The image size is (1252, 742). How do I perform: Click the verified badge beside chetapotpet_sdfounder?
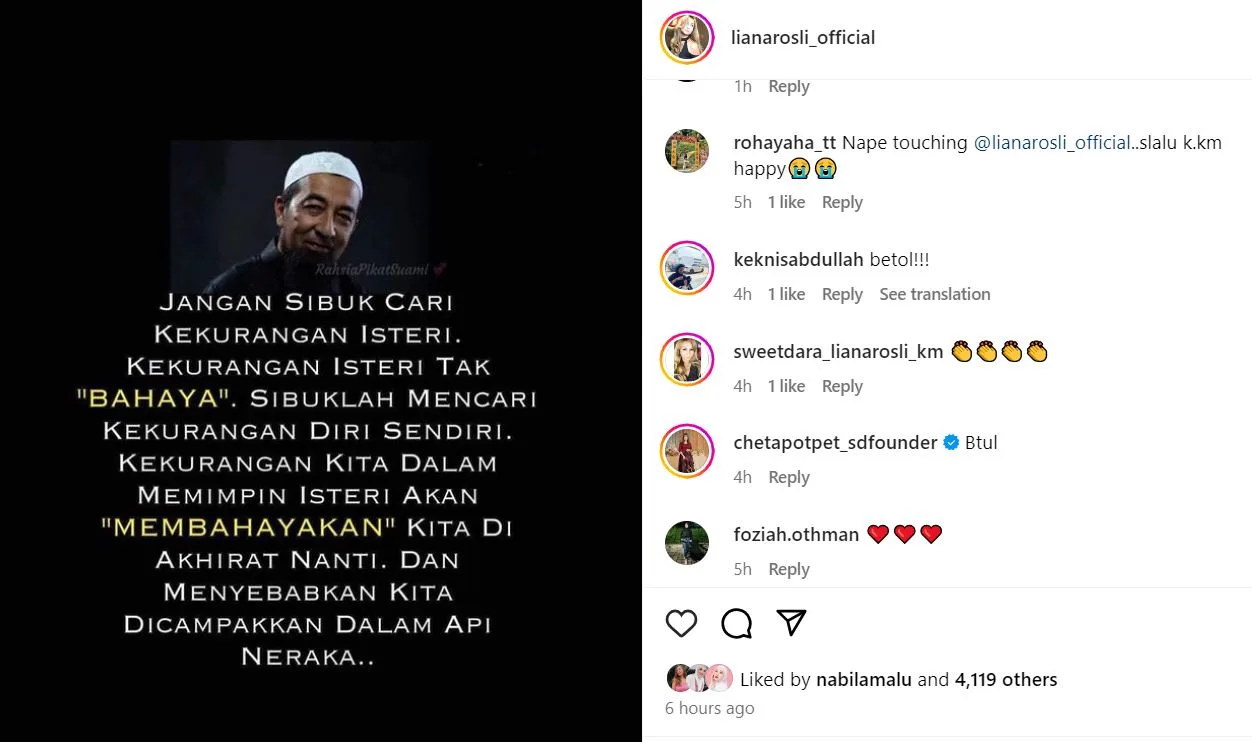pyautogui.click(x=951, y=443)
